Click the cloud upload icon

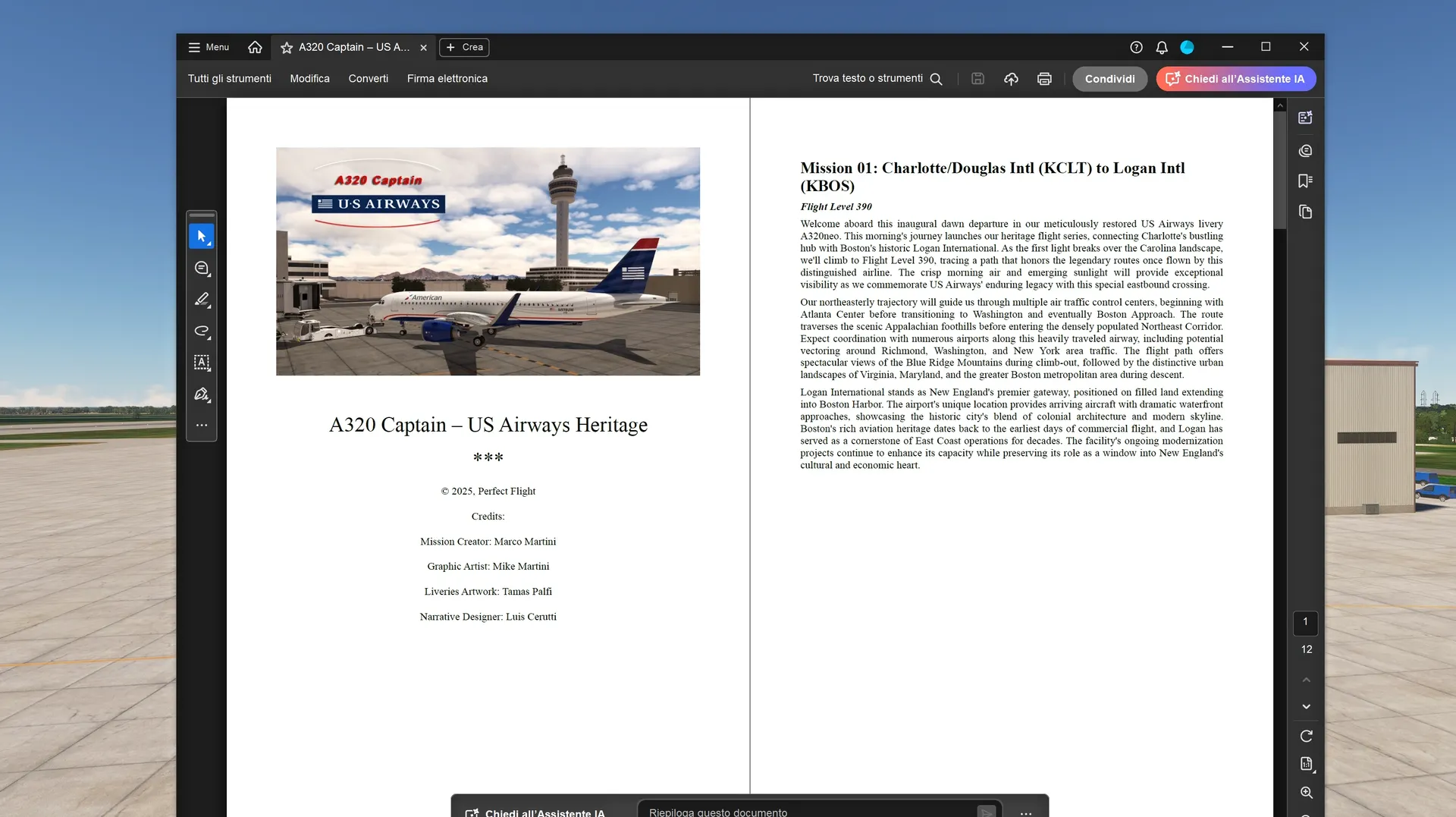[1011, 79]
